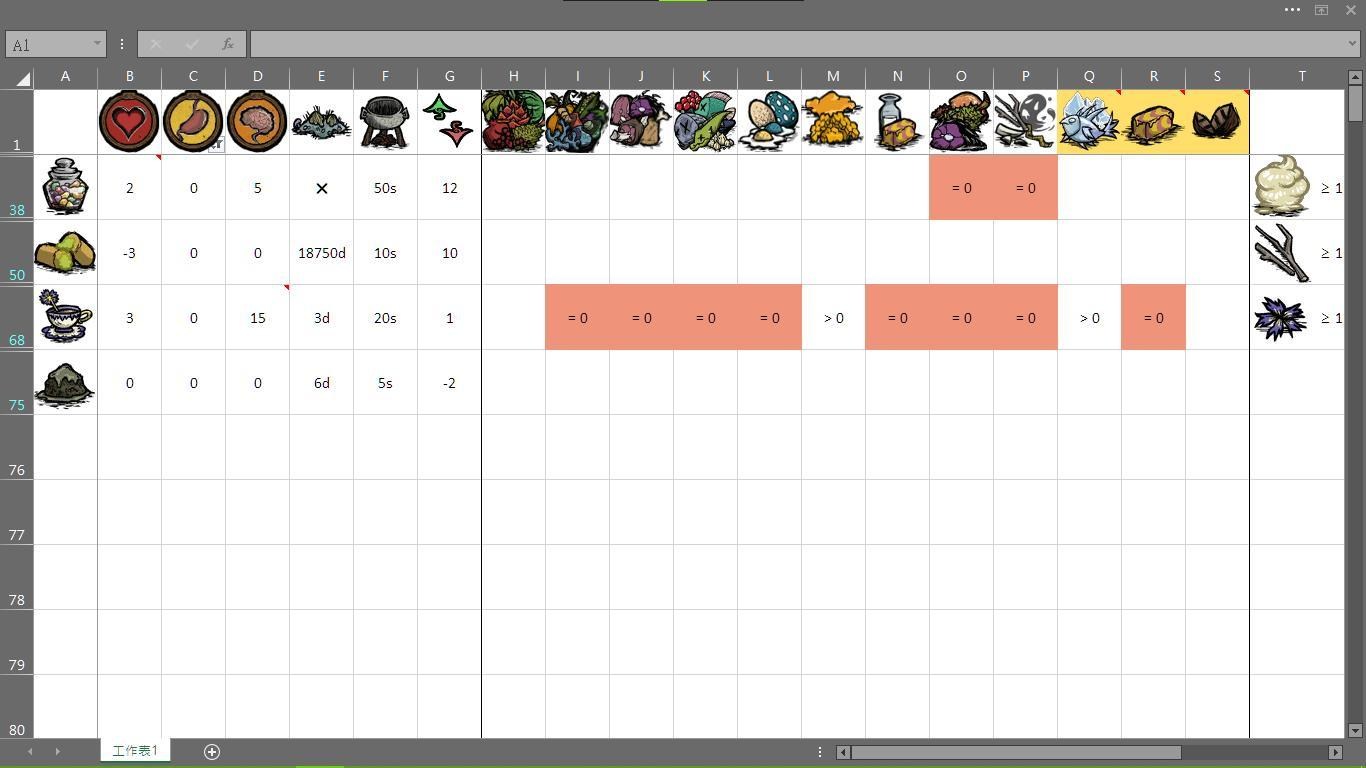
Task: Select the butter icon next to column T
Action: click(x=1283, y=187)
